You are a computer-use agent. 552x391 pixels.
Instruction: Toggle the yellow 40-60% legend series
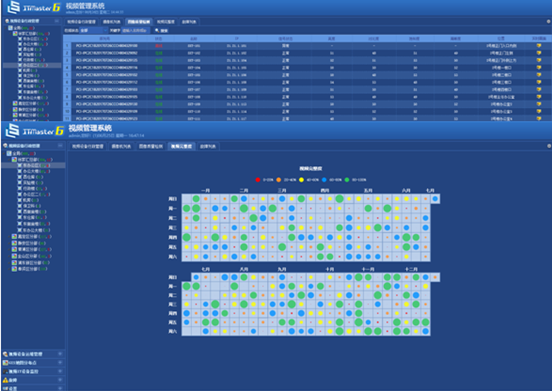tap(309, 180)
